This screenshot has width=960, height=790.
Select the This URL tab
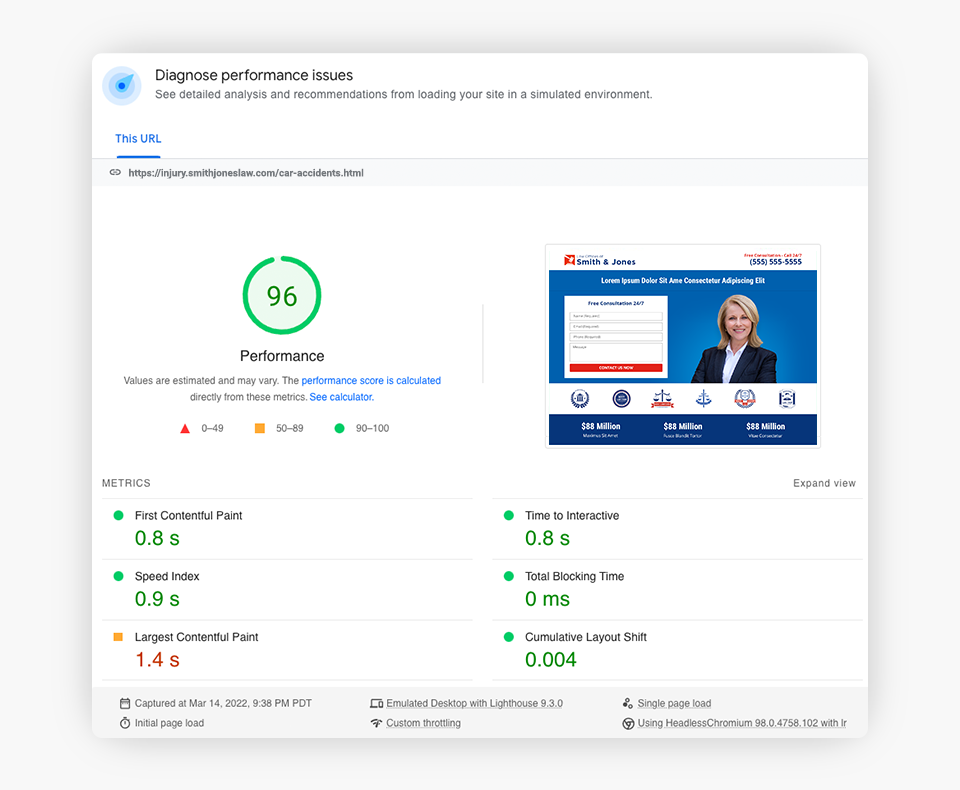[138, 139]
